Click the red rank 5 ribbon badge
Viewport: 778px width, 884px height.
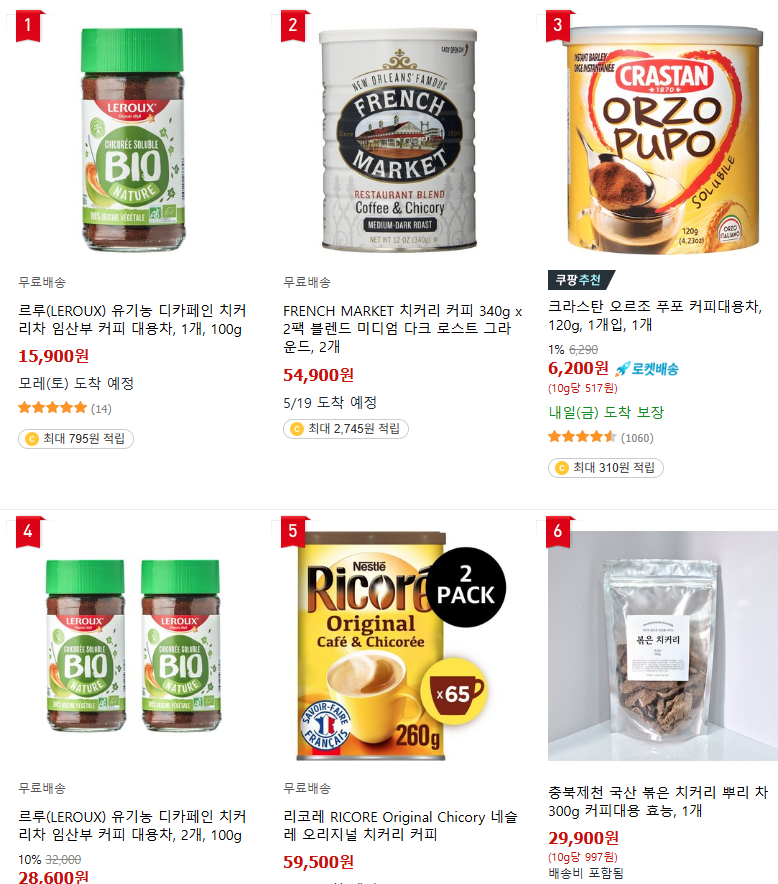293,531
